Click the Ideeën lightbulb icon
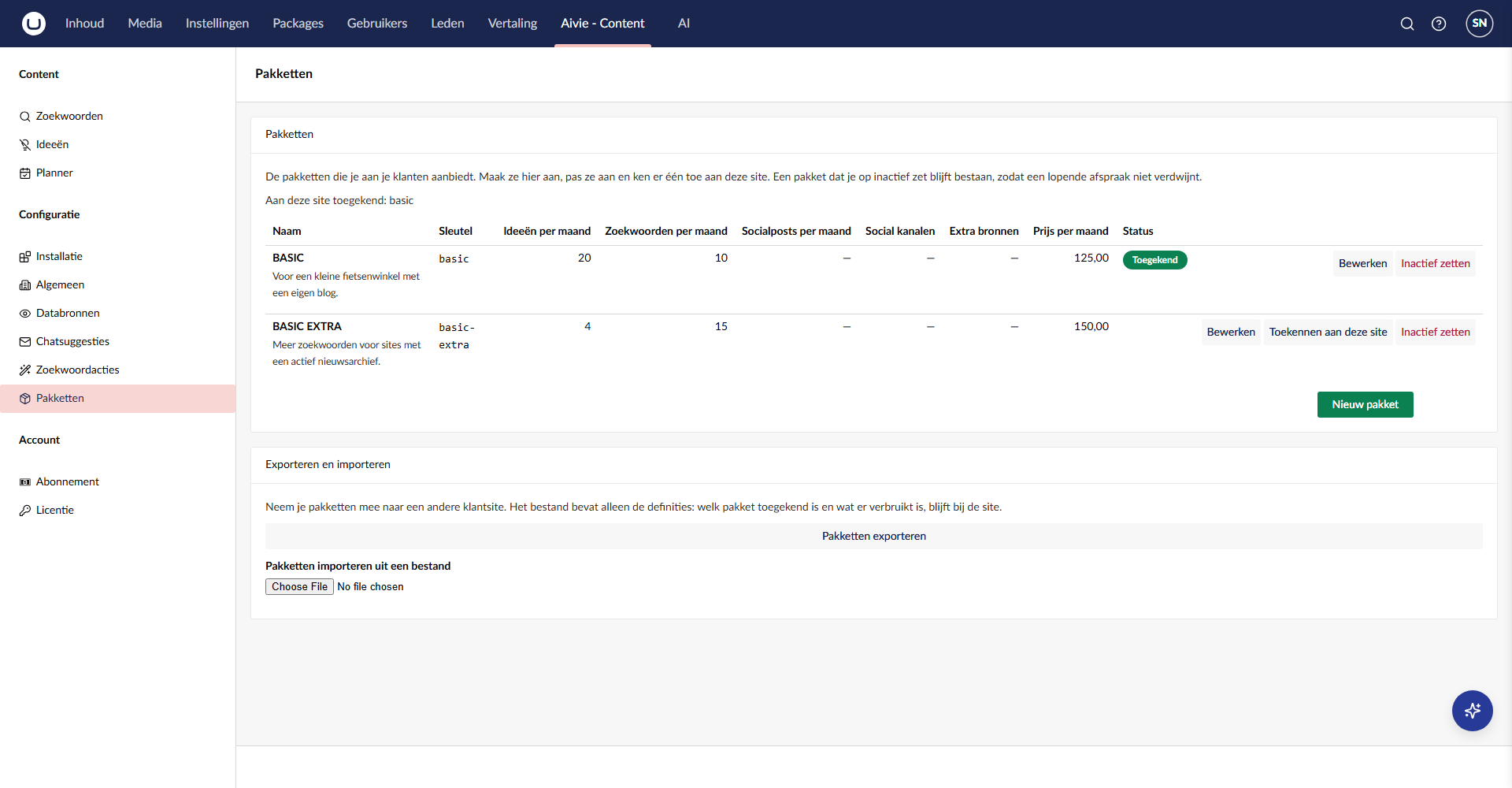Viewport: 1512px width, 788px height. click(25, 145)
